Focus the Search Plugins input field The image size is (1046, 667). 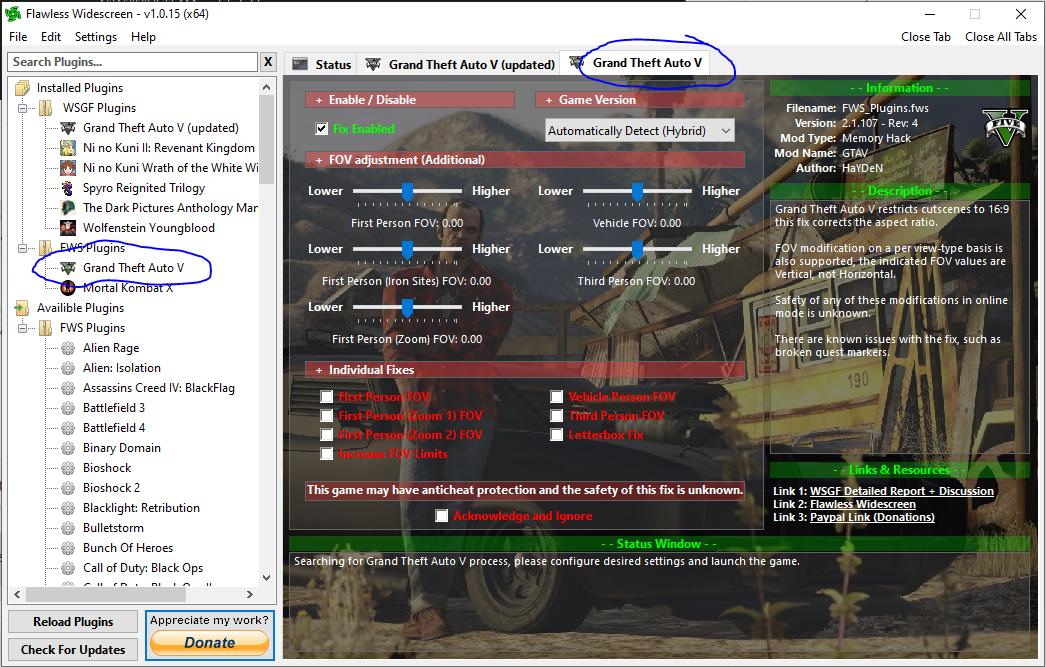click(x=132, y=62)
